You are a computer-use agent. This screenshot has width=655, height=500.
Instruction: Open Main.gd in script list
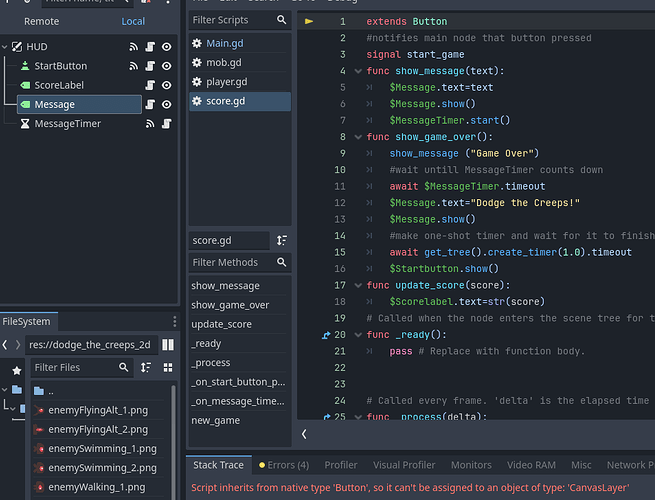click(240, 43)
